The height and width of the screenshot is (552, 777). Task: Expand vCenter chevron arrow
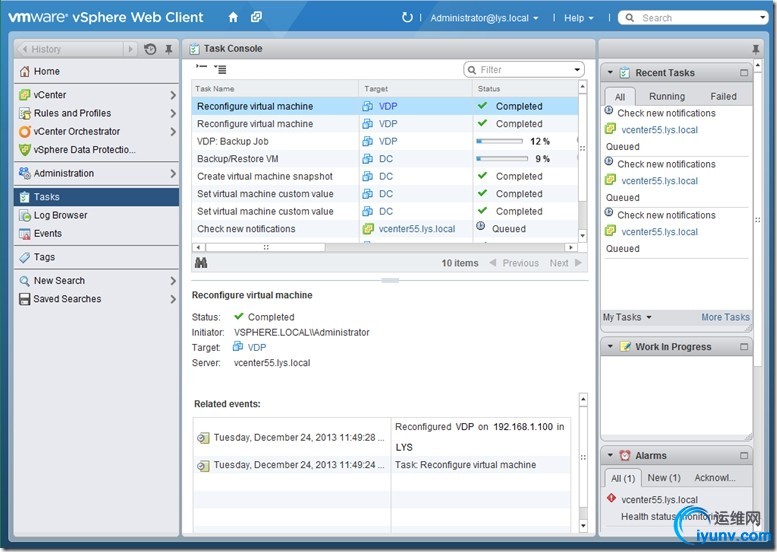pyautogui.click(x=172, y=95)
